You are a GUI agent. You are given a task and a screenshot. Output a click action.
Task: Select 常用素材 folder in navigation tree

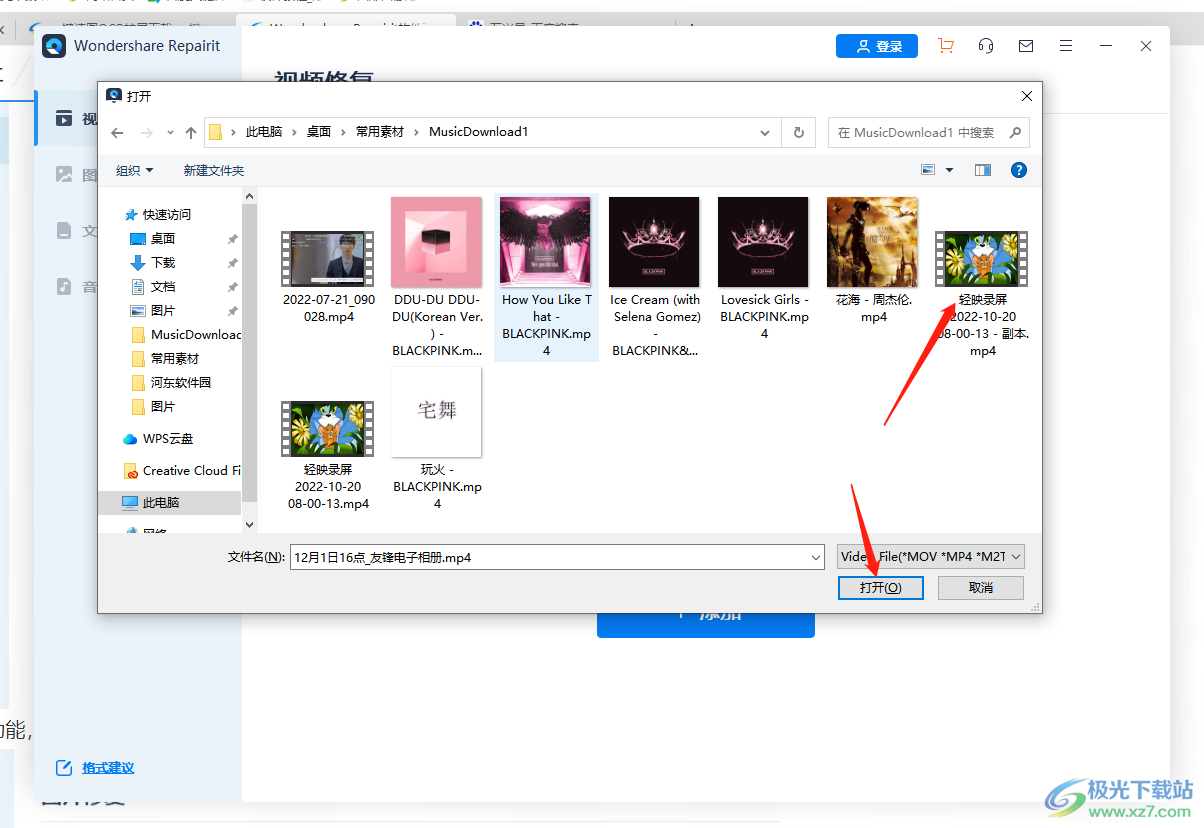pos(165,359)
